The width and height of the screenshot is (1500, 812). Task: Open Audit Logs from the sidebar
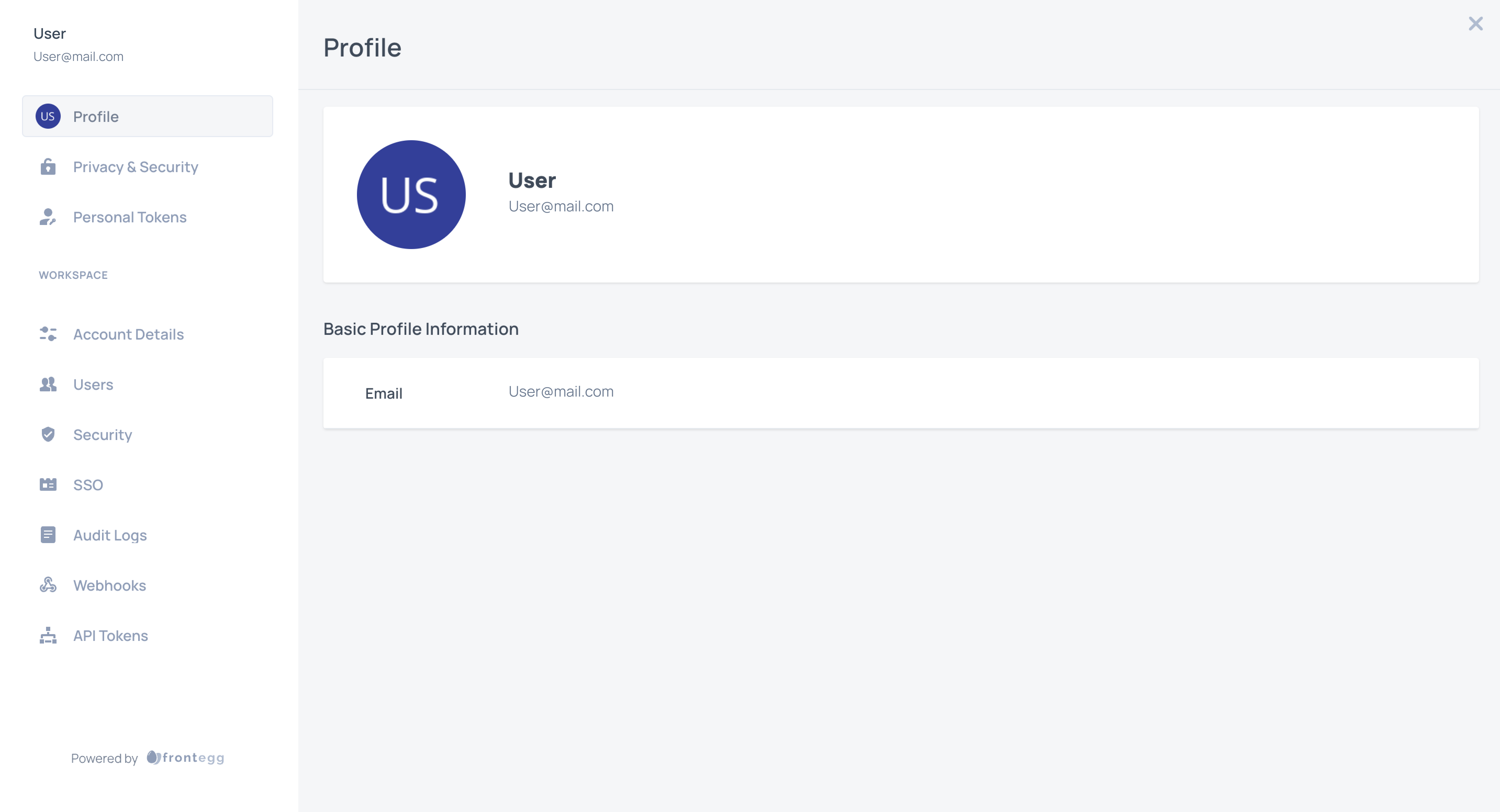[x=109, y=535]
